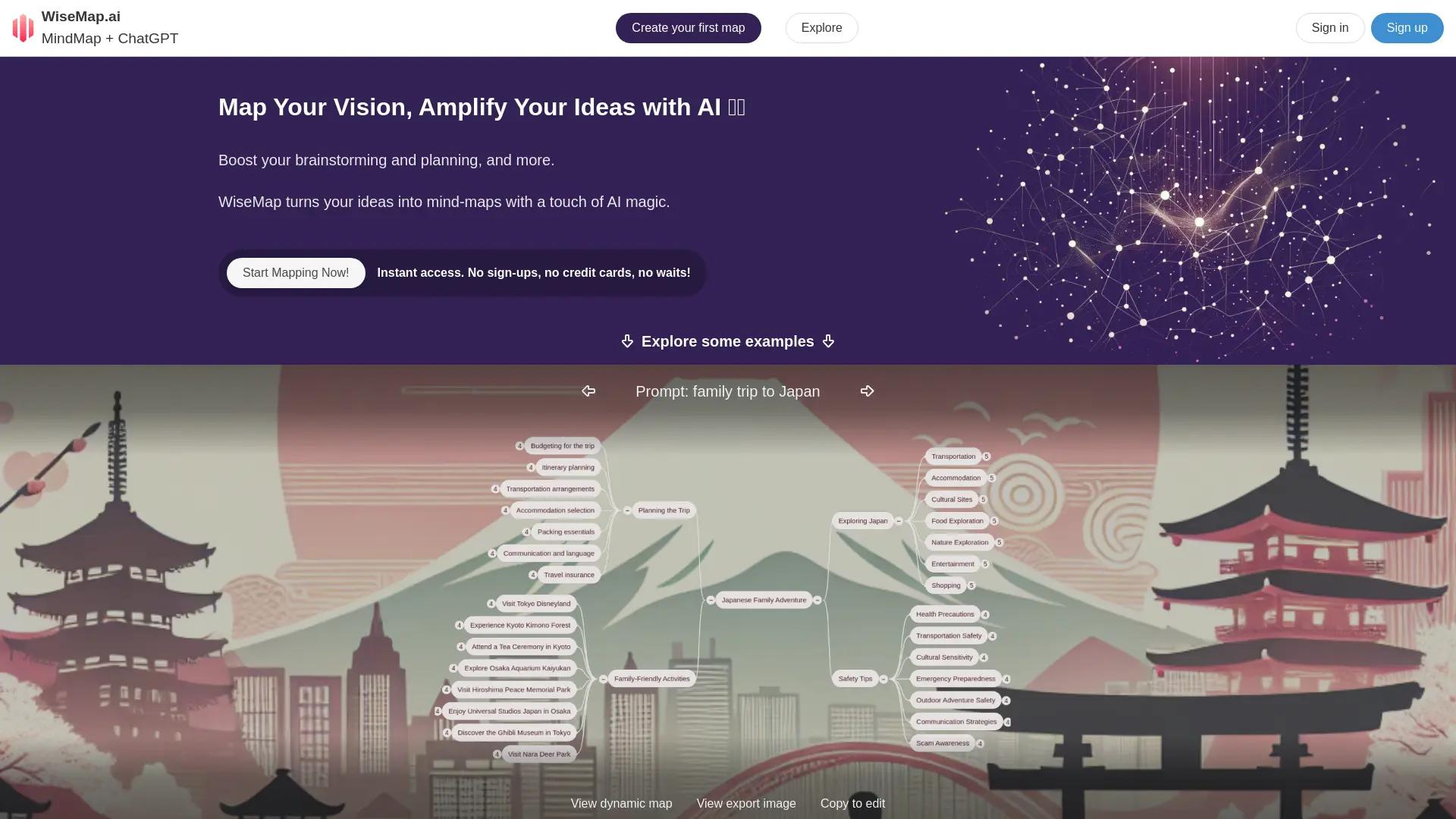Go to next example with right arrow
This screenshot has width=1456, height=819.
(868, 391)
